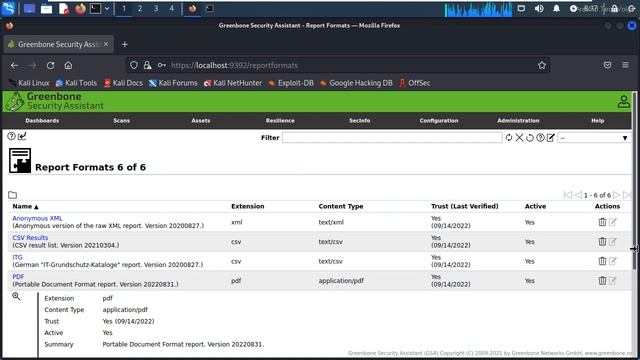Open a new browser tab
The image size is (640, 360).
coord(125,44)
